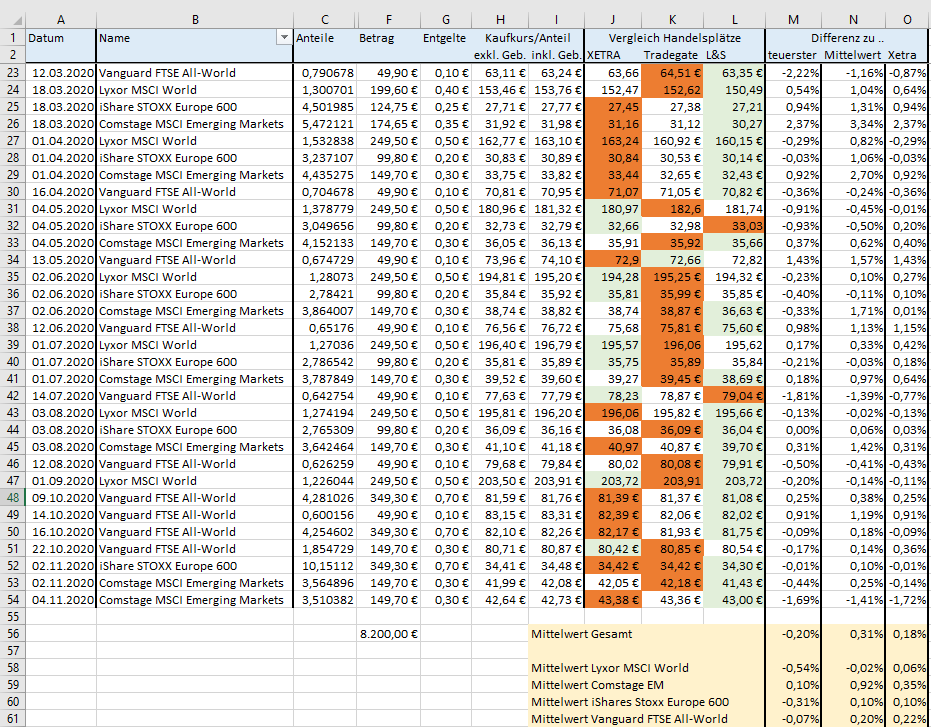931x727 pixels.
Task: Select the date cell 12.03.2020
Action: (x=60, y=73)
